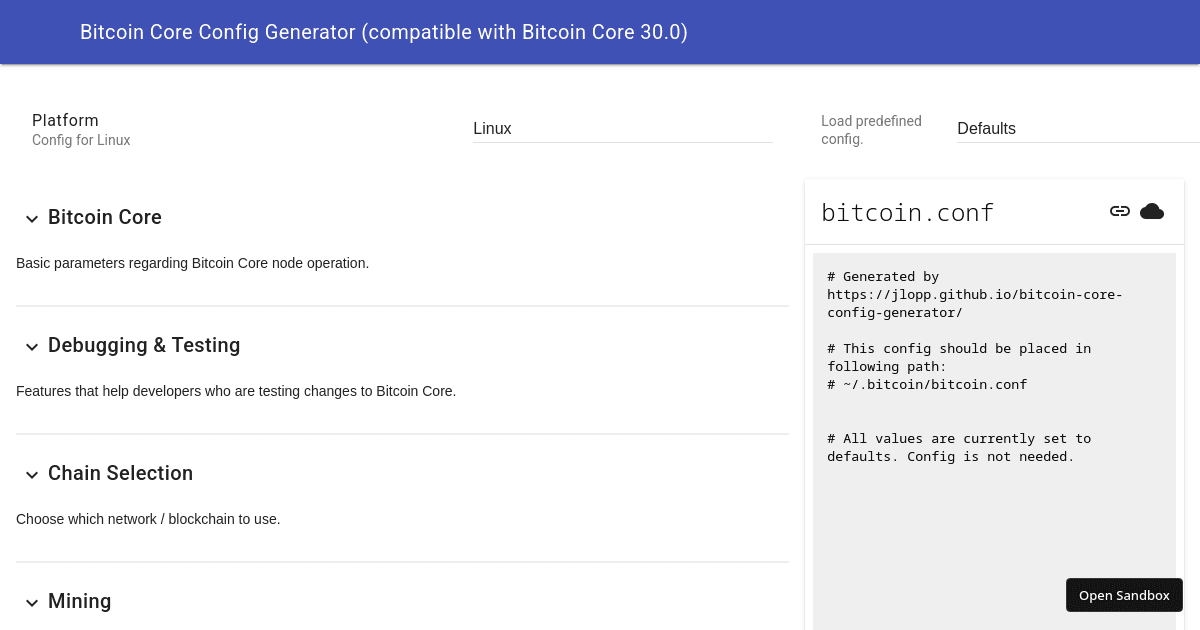Viewport: 1200px width, 630px height.
Task: Click the jlopp.github.io generator URL text
Action: click(974, 294)
